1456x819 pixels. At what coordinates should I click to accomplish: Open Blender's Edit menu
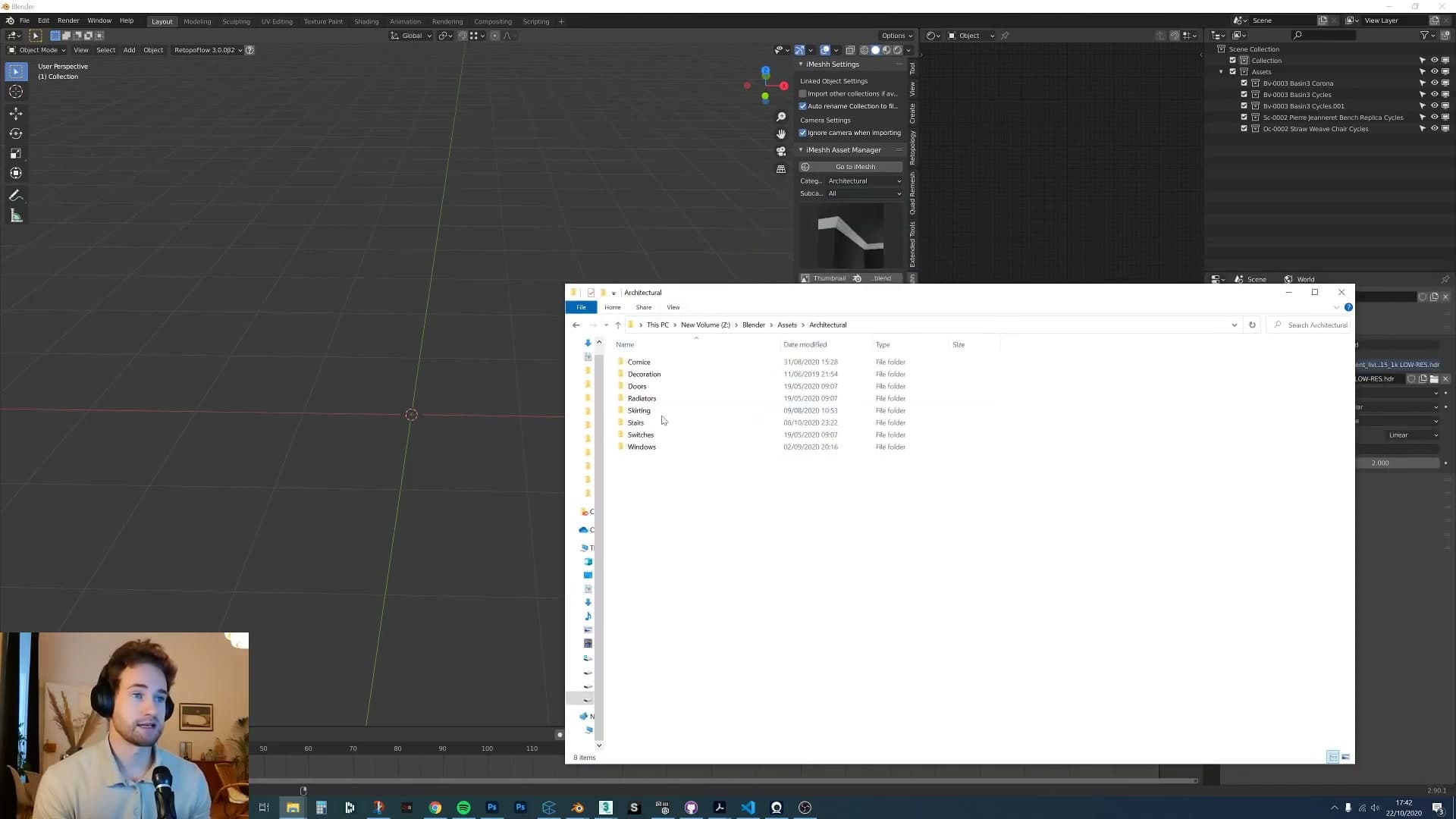(43, 21)
